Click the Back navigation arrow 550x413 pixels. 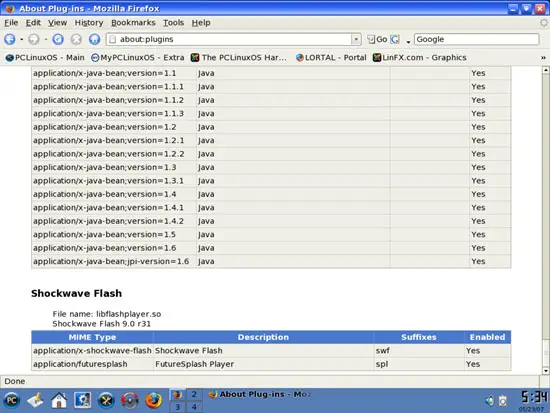click(x=10, y=39)
